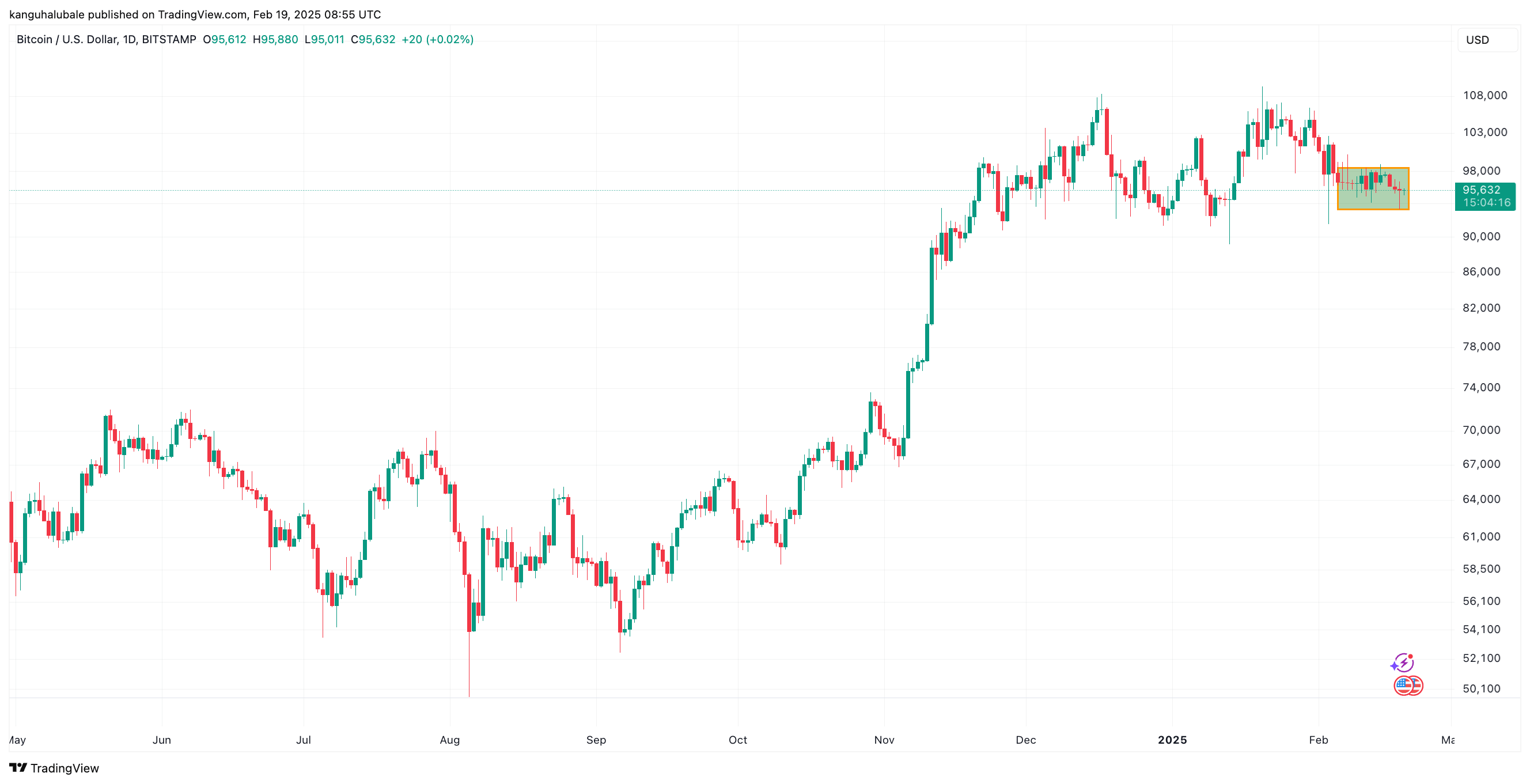Viewport: 1530px width, 784px height.
Task: Click the +20 (+0.02%) change value
Action: click(x=437, y=40)
